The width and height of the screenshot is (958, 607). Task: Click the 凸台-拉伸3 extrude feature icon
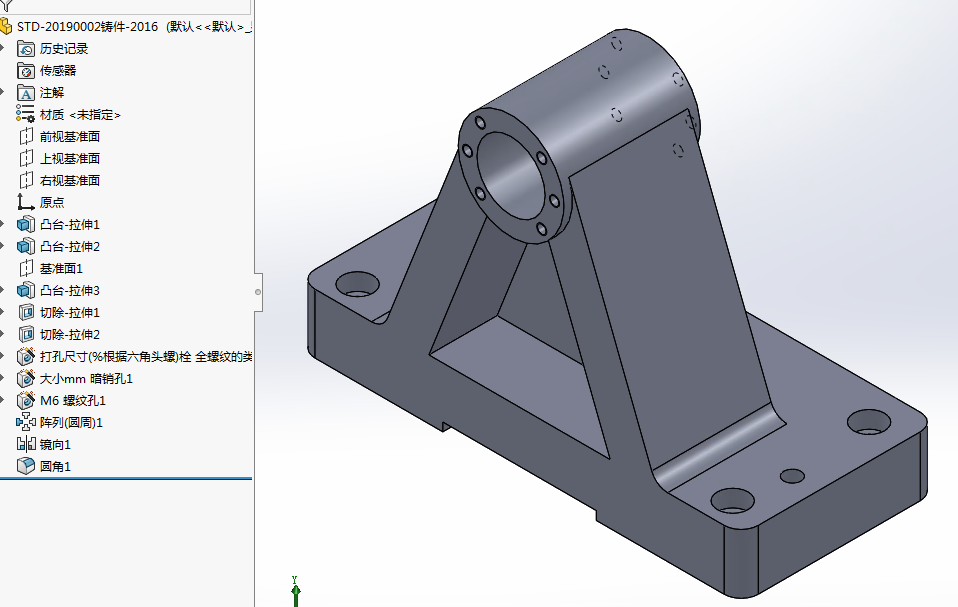click(26, 291)
